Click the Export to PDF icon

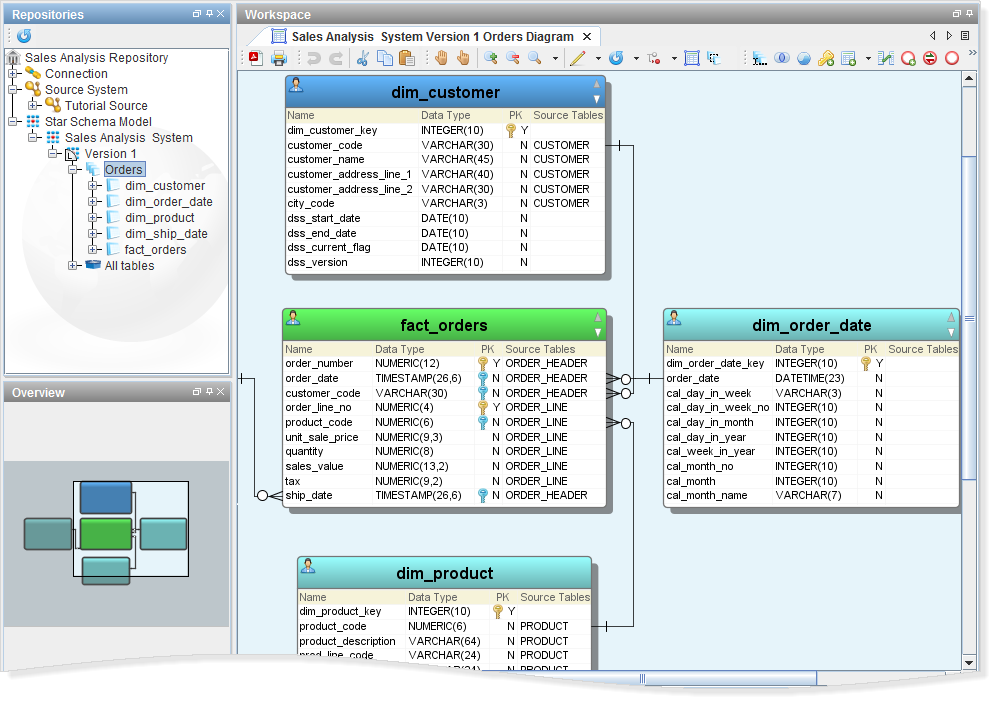(255, 59)
